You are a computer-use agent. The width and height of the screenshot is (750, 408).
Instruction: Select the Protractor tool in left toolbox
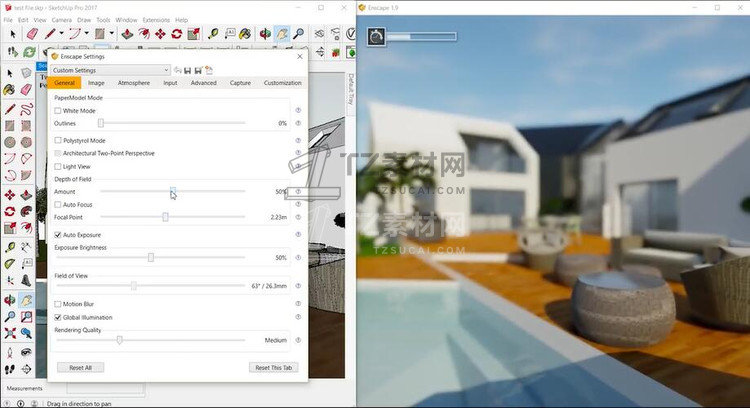point(10,264)
